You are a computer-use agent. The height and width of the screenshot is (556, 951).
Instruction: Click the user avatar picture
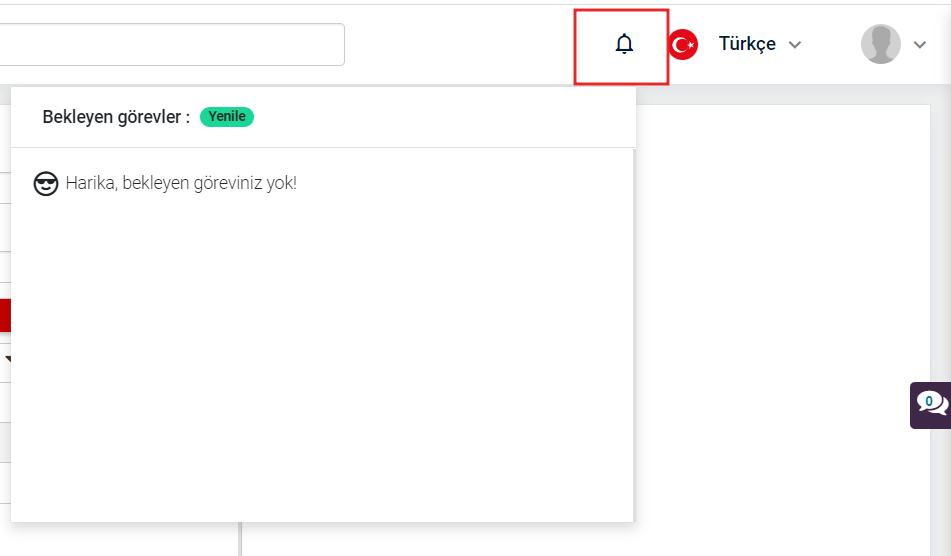(881, 44)
